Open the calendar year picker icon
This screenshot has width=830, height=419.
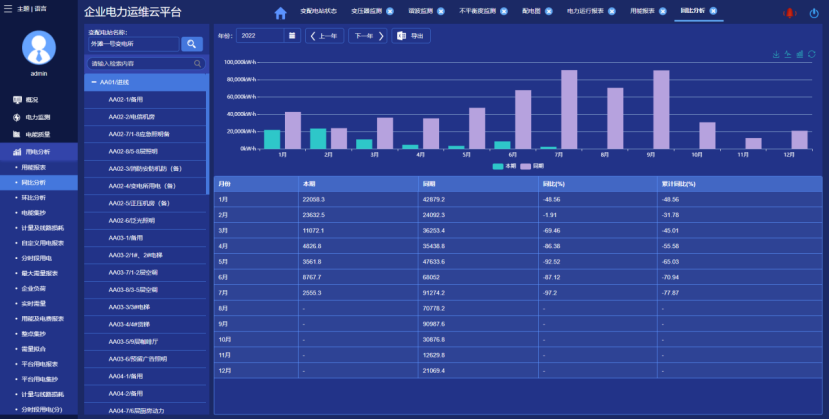[x=292, y=36]
